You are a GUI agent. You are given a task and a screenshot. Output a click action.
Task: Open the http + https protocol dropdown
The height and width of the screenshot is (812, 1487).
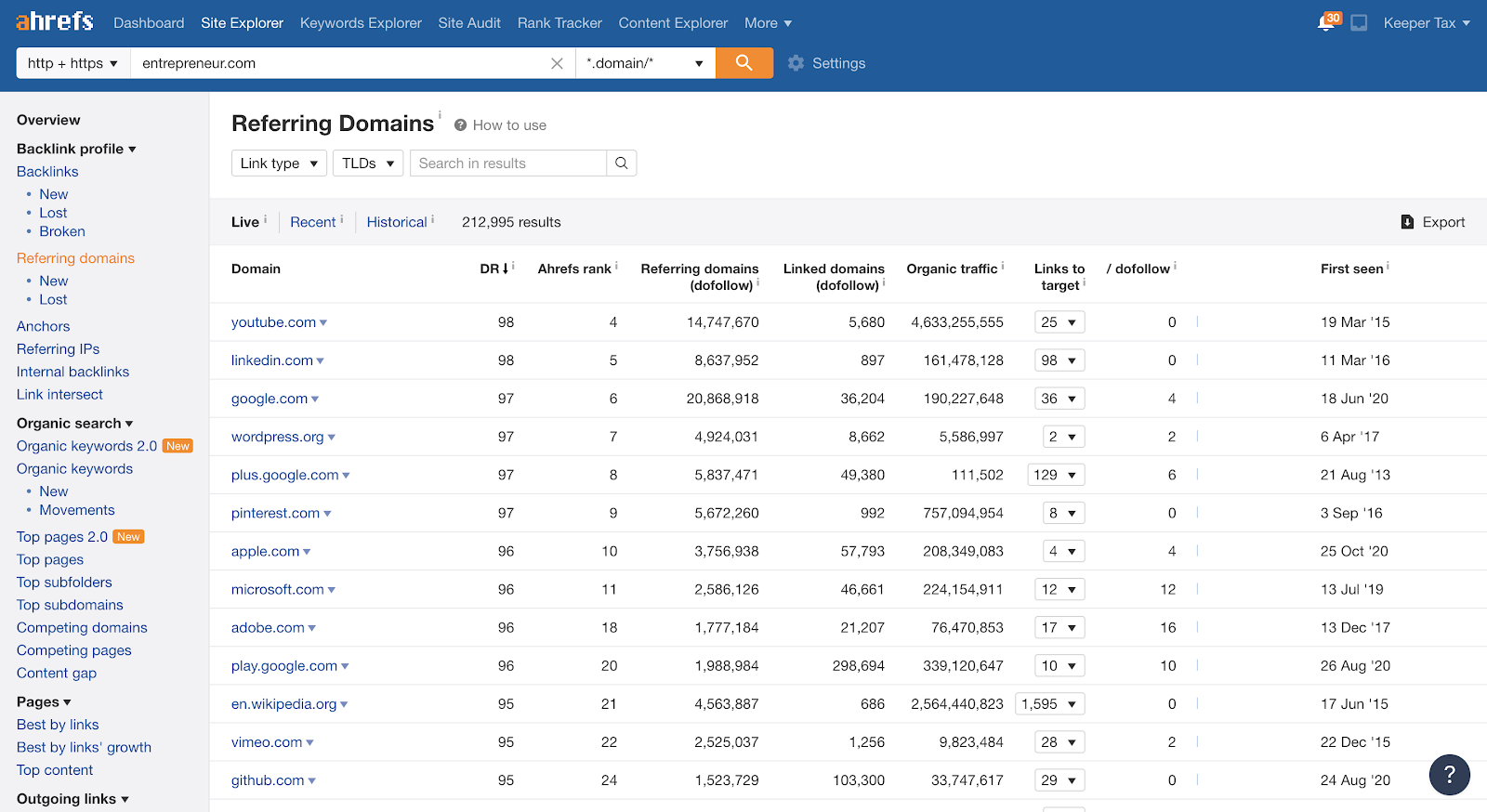pyautogui.click(x=72, y=63)
